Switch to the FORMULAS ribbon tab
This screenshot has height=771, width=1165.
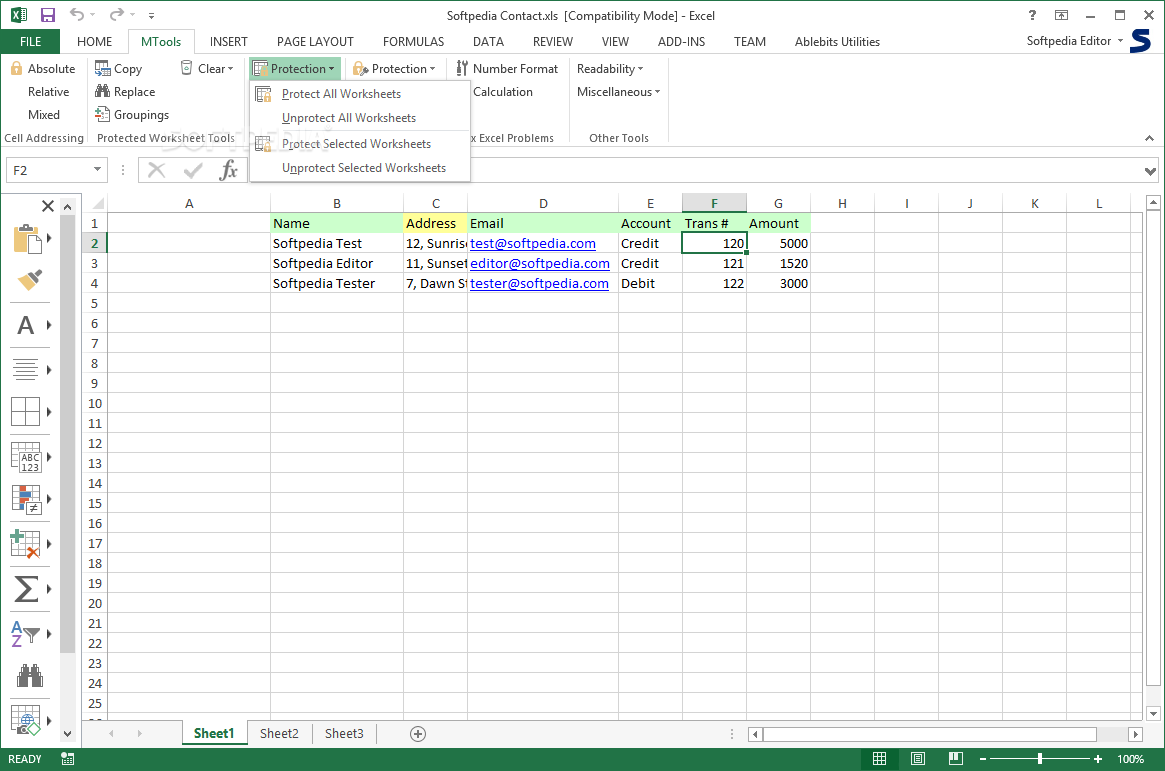(x=413, y=42)
